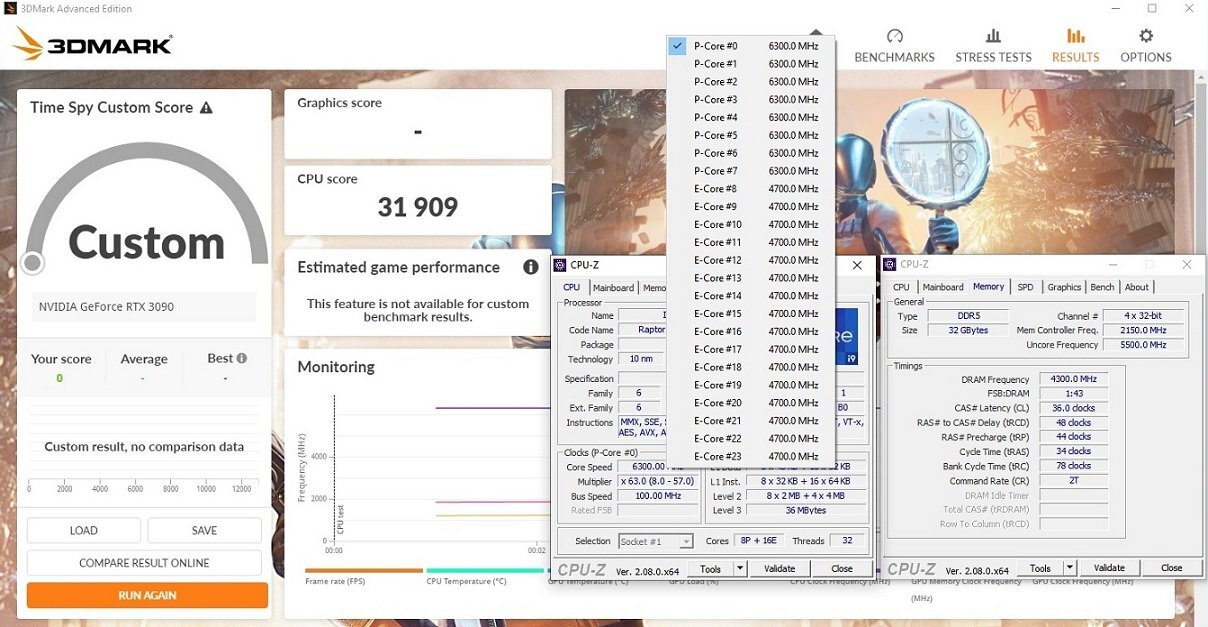This screenshot has width=1208, height=627.
Task: Click Close button in the CPU-tab CPU-Z window
Action: (x=842, y=569)
